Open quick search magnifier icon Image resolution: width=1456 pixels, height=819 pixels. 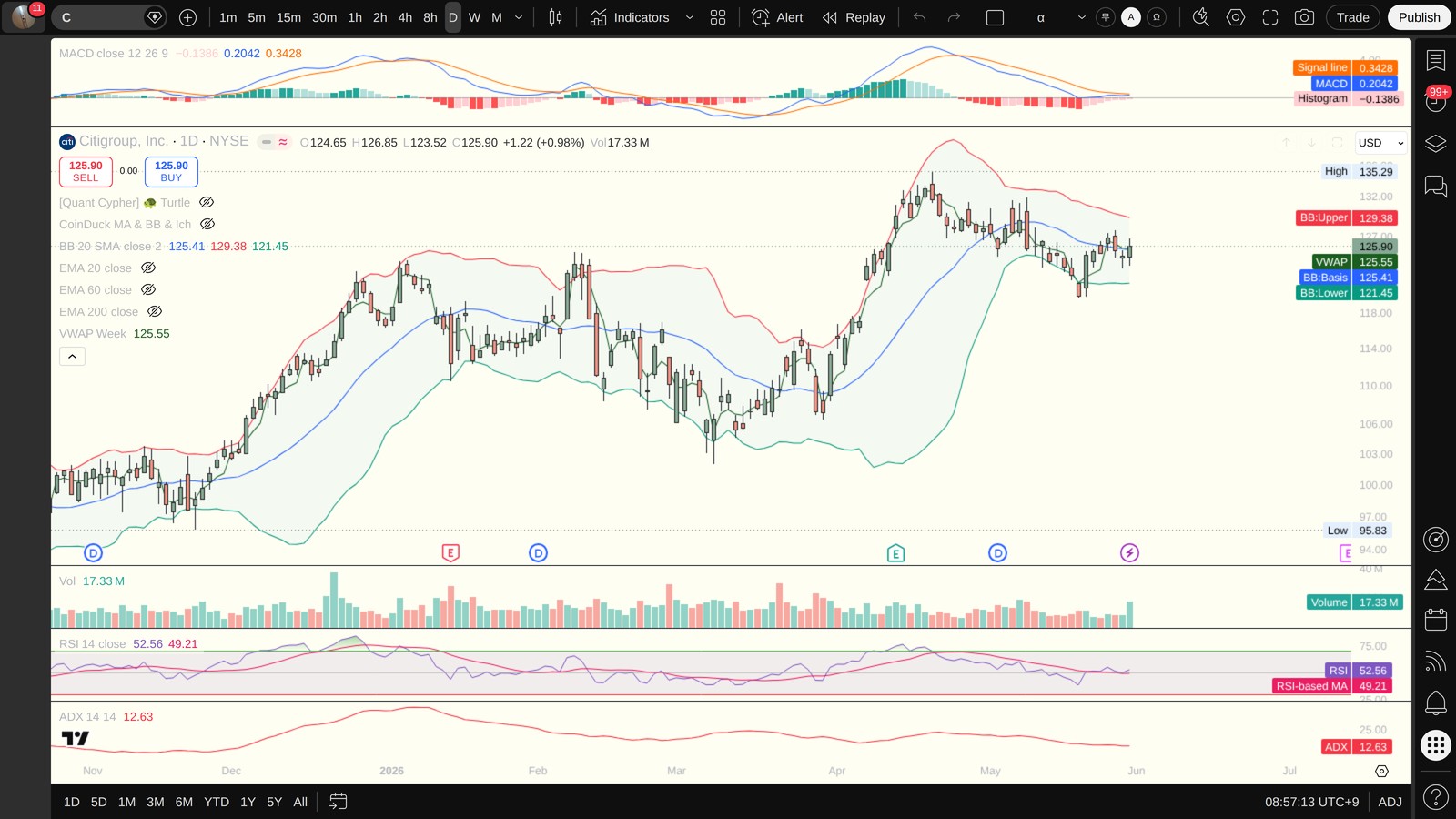(1201, 17)
